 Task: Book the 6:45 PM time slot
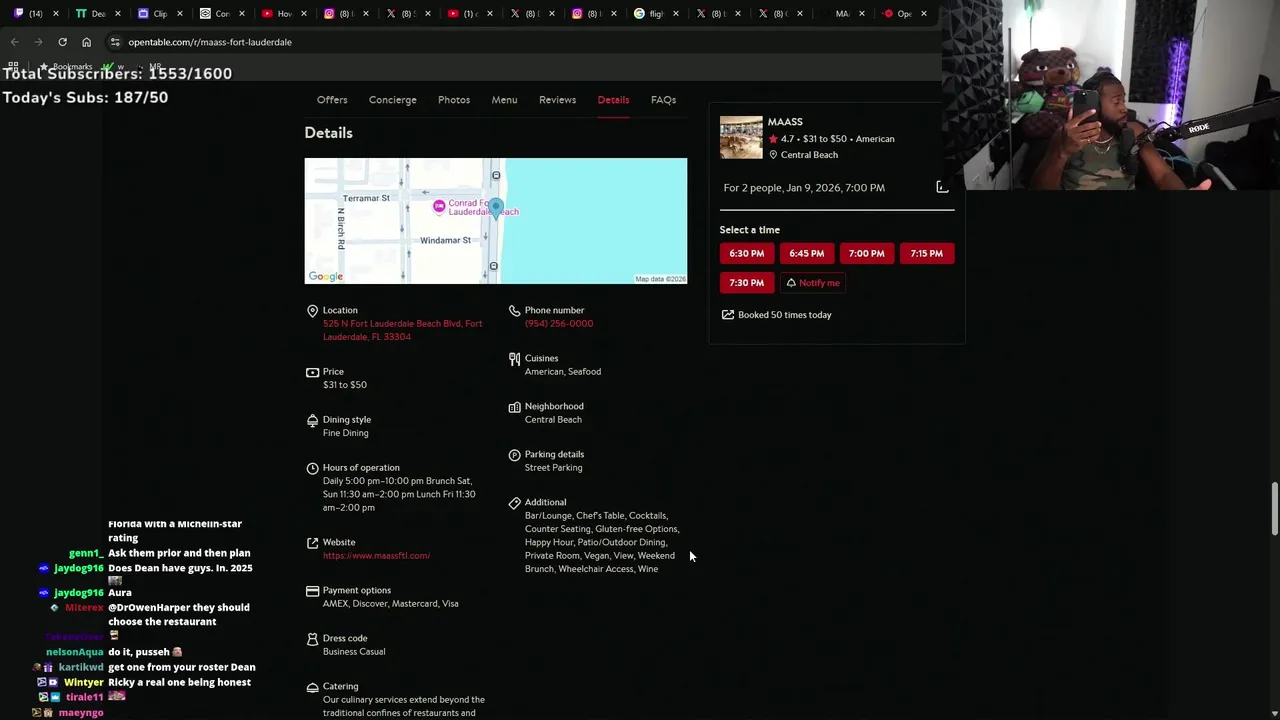(x=806, y=254)
